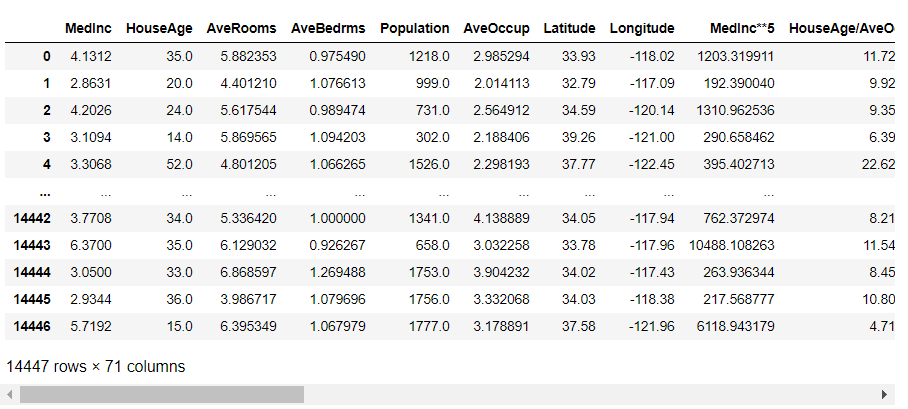Click row index label 0
Screen dimensions: 908x409
pyautogui.click(x=46, y=58)
